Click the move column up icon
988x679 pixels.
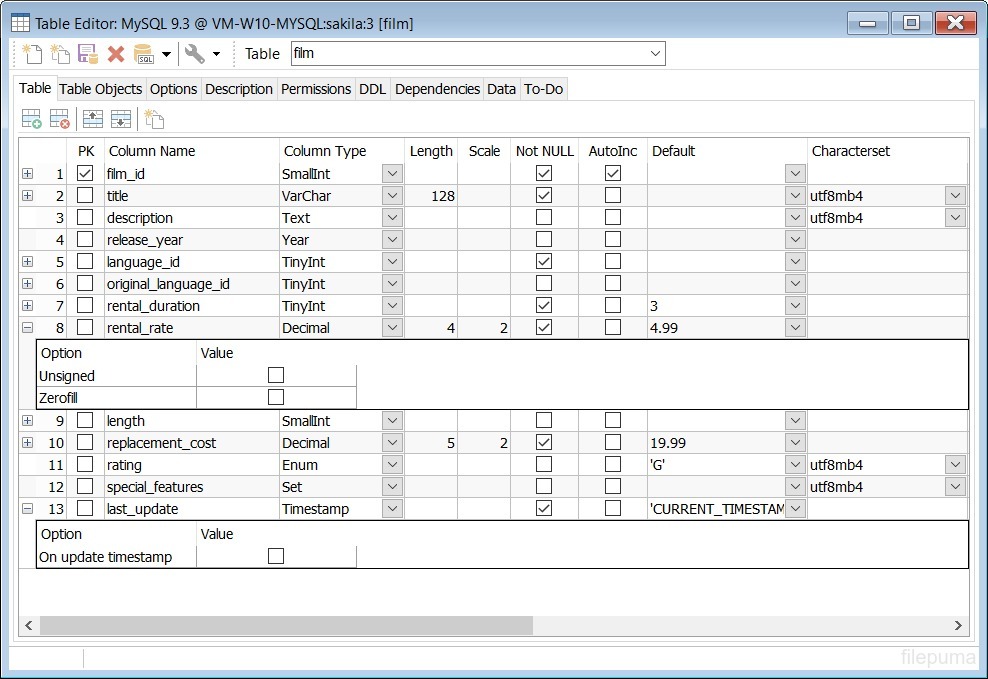coord(93,119)
